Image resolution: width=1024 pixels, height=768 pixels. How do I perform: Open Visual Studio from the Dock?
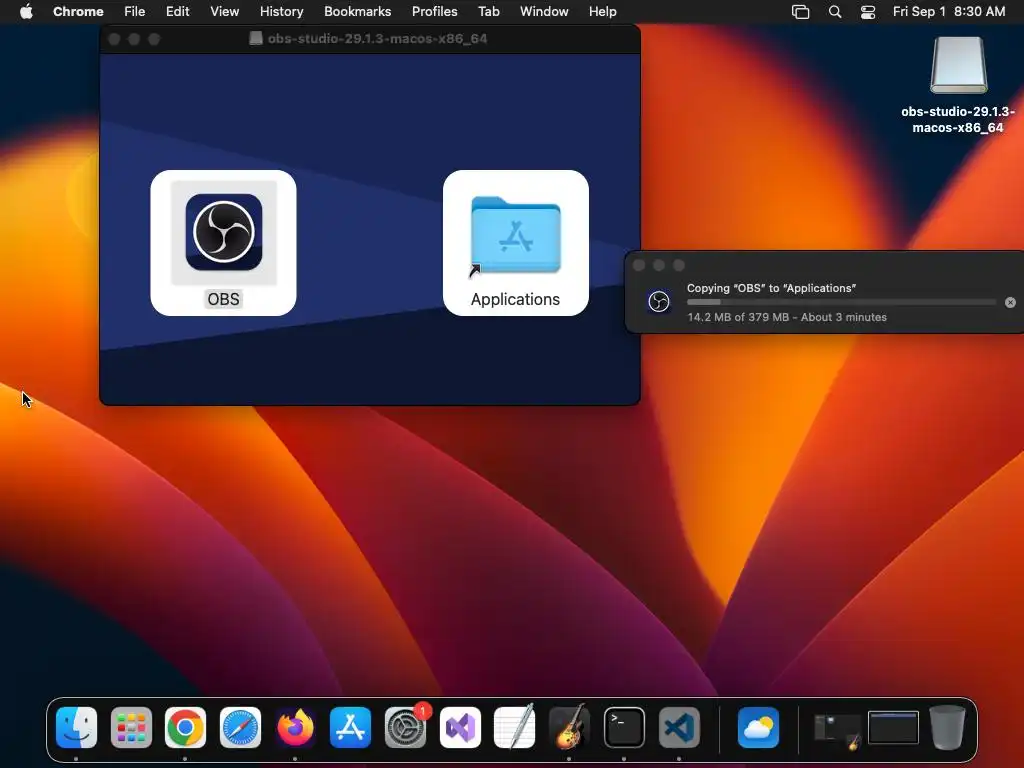(x=460, y=728)
